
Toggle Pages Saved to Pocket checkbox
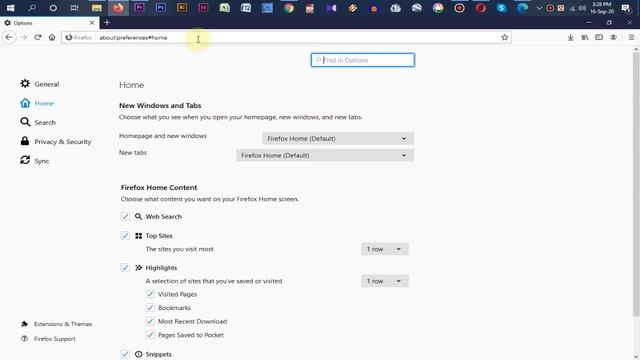[x=150, y=335]
